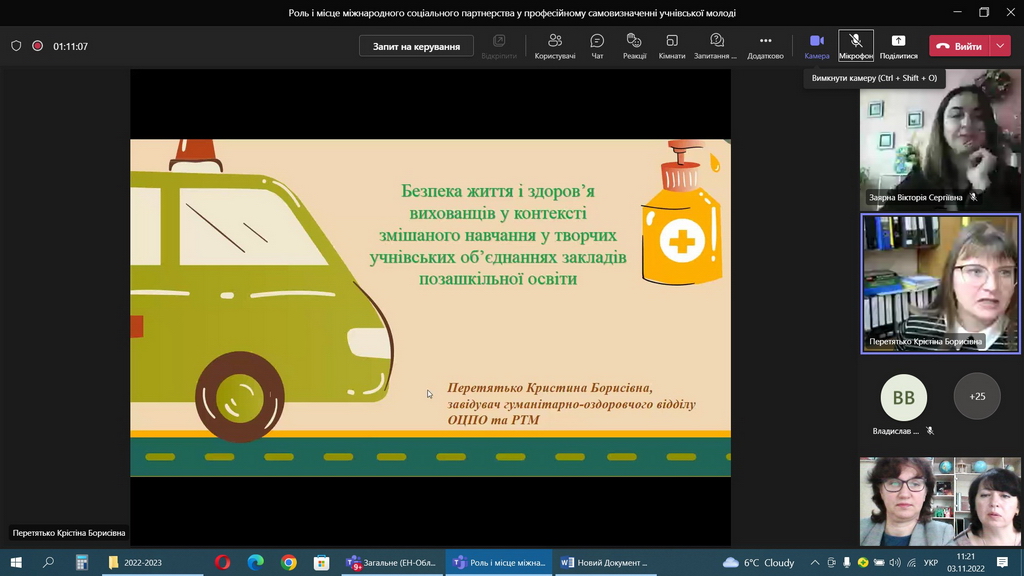Toggle the Мікрофон microphone mute
Image resolution: width=1024 pixels, height=576 pixels.
point(856,45)
